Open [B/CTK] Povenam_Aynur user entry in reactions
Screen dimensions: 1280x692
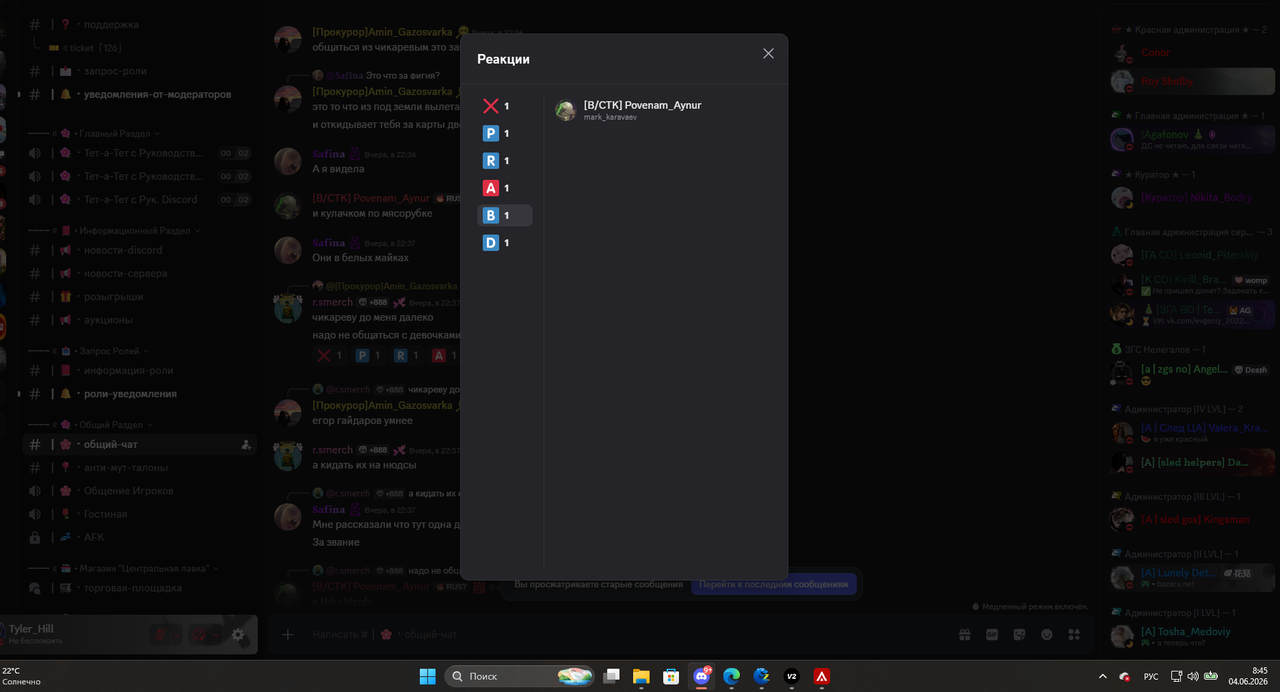click(x=664, y=110)
